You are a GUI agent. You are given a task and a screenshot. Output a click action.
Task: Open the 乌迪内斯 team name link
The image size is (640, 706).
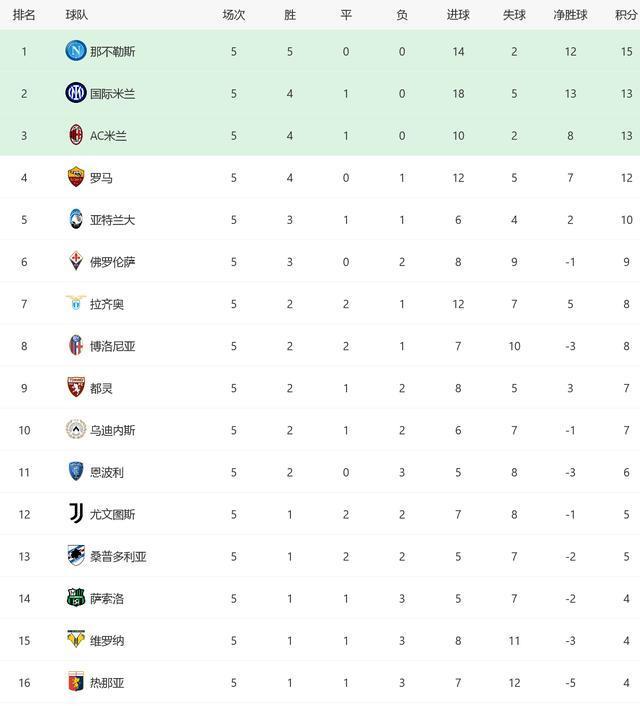(113, 430)
